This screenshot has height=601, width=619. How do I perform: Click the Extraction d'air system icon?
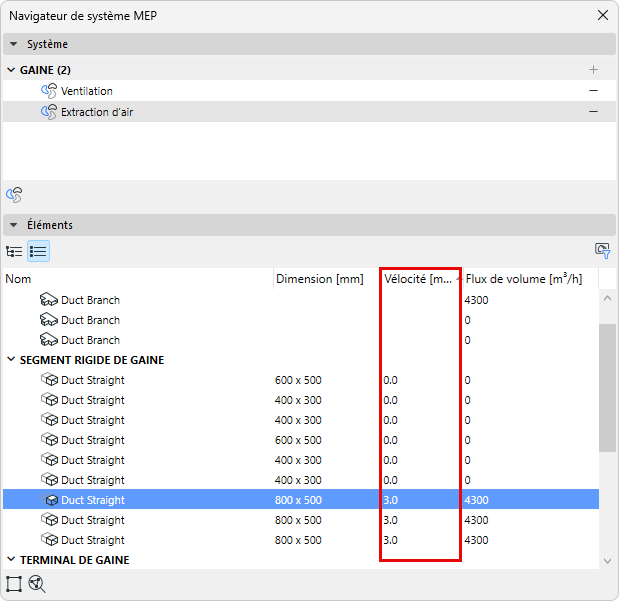click(x=49, y=112)
